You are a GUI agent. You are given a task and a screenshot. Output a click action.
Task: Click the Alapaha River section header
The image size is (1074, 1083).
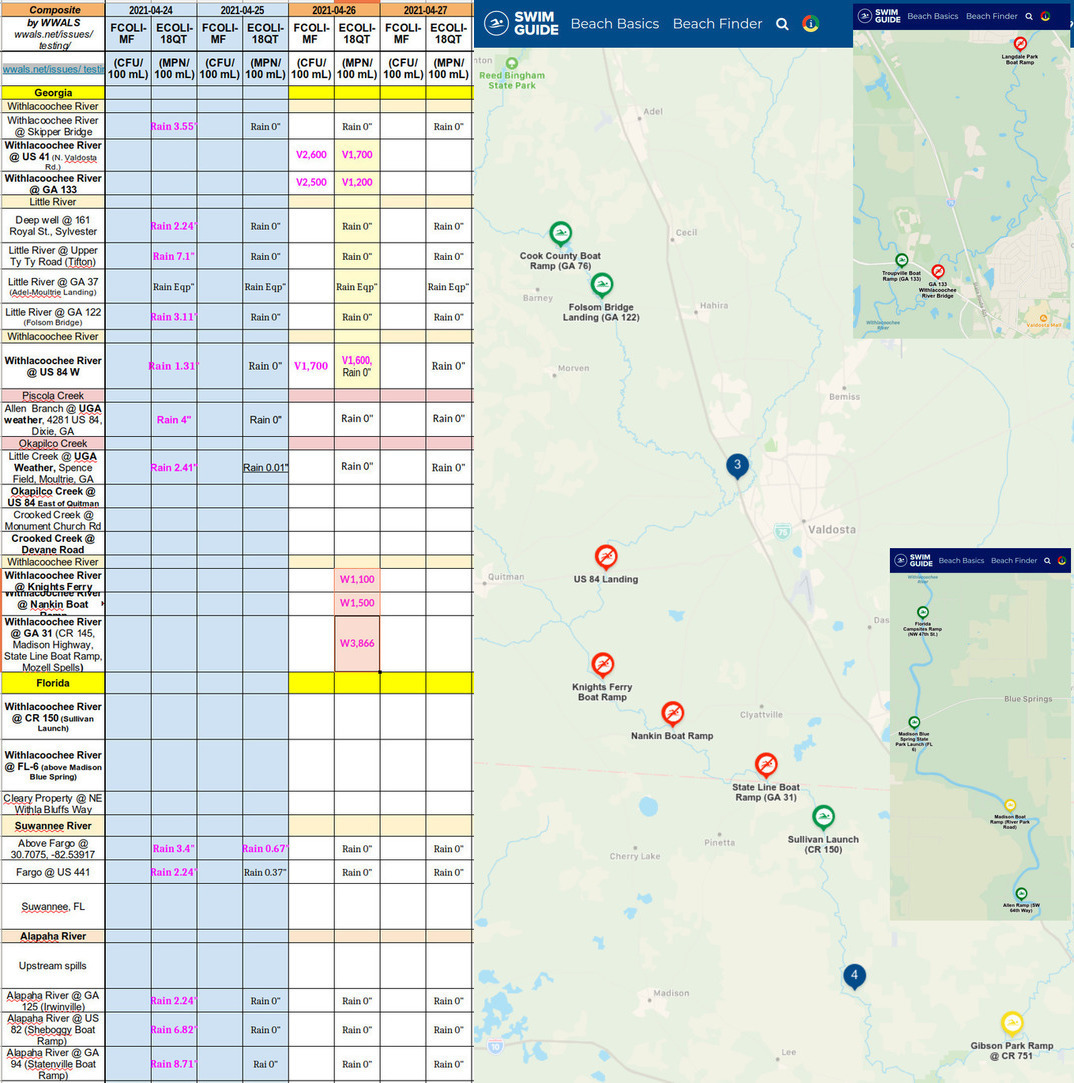53,937
